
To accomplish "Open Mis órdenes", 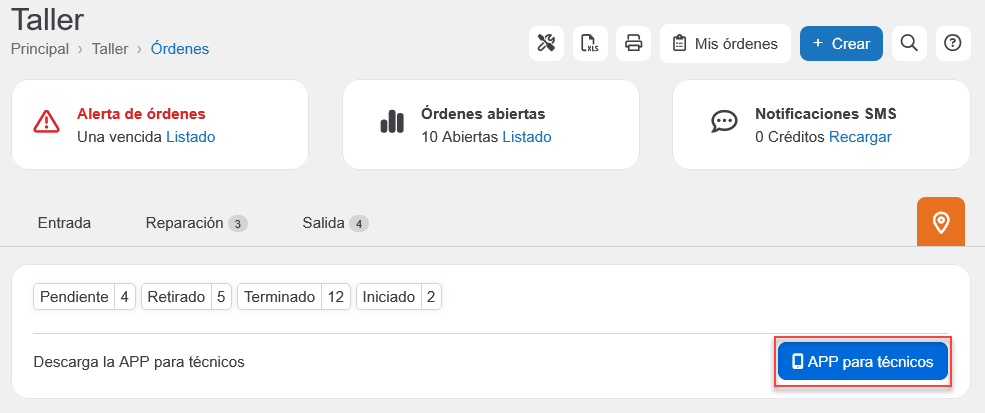I will pos(725,44).
